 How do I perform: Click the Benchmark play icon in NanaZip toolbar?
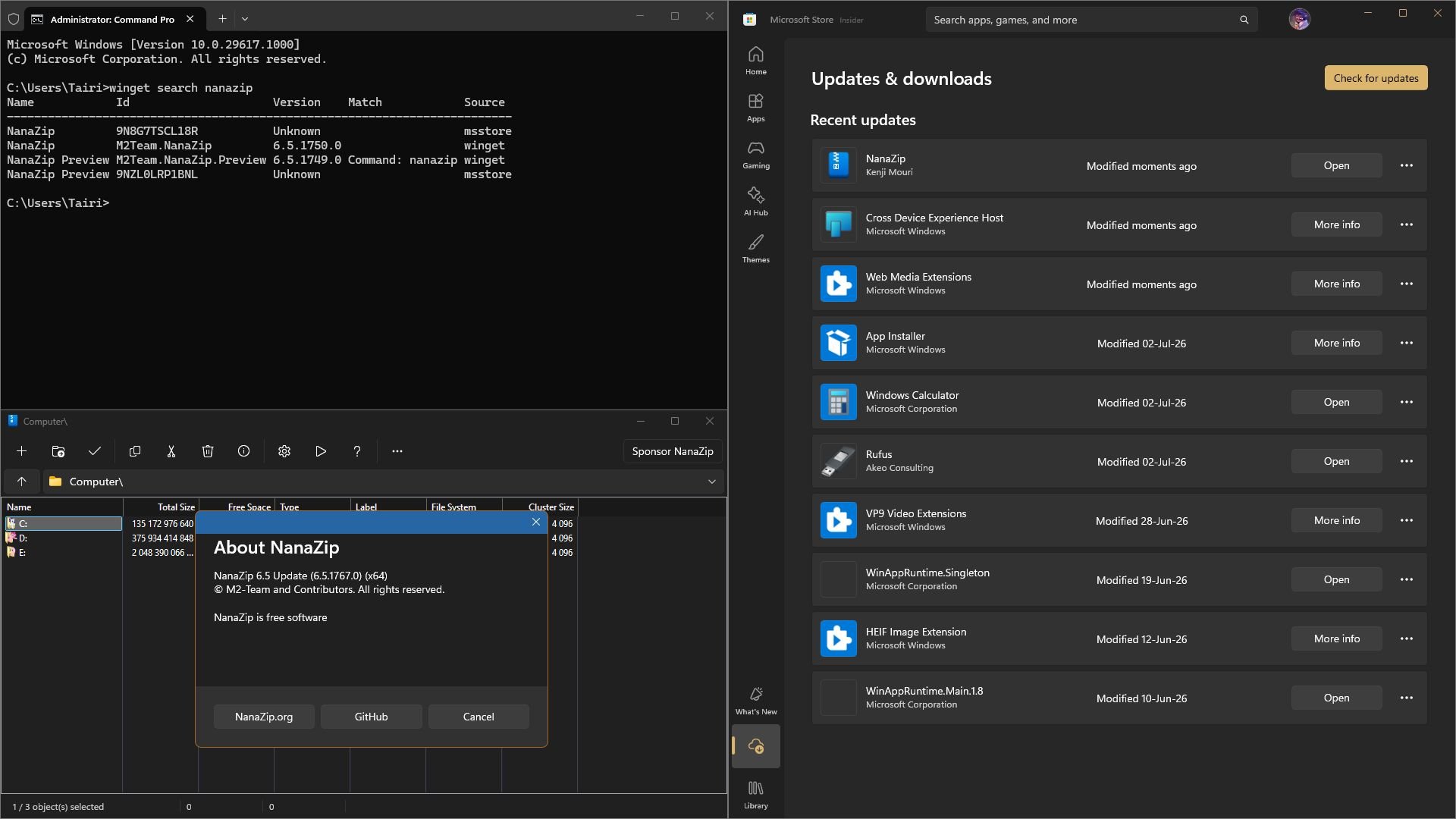click(x=321, y=451)
